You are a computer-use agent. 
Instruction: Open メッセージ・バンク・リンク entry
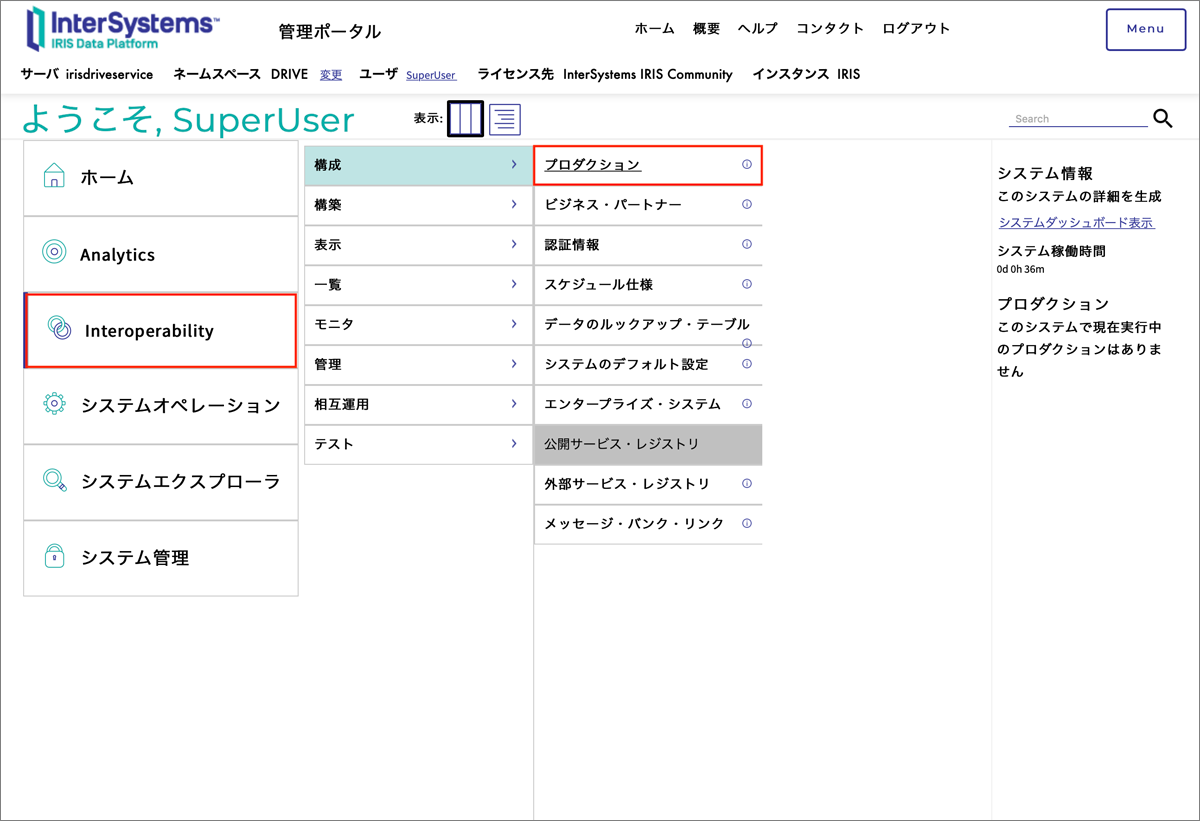point(634,523)
